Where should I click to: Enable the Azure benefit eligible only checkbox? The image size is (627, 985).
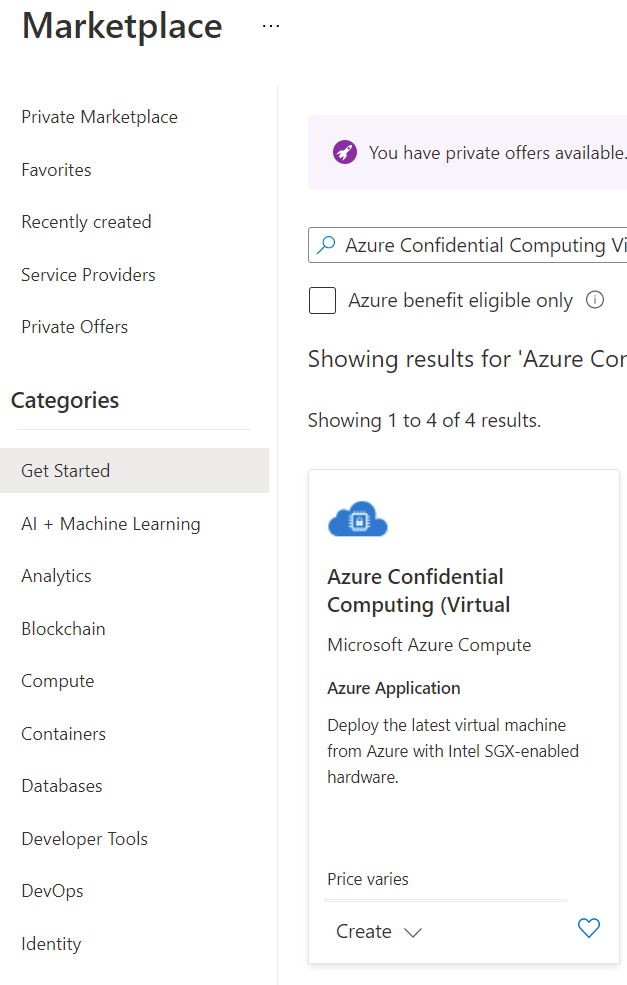click(x=322, y=297)
